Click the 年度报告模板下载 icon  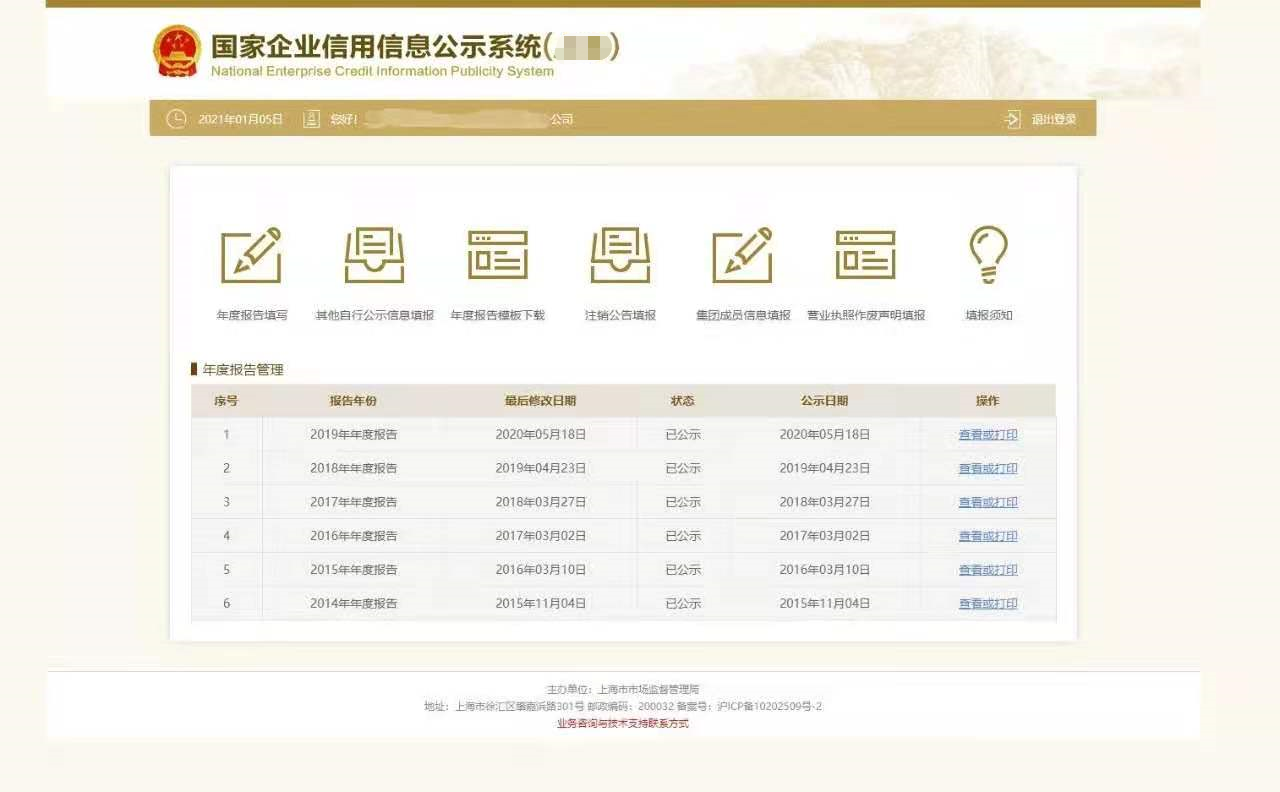(497, 255)
